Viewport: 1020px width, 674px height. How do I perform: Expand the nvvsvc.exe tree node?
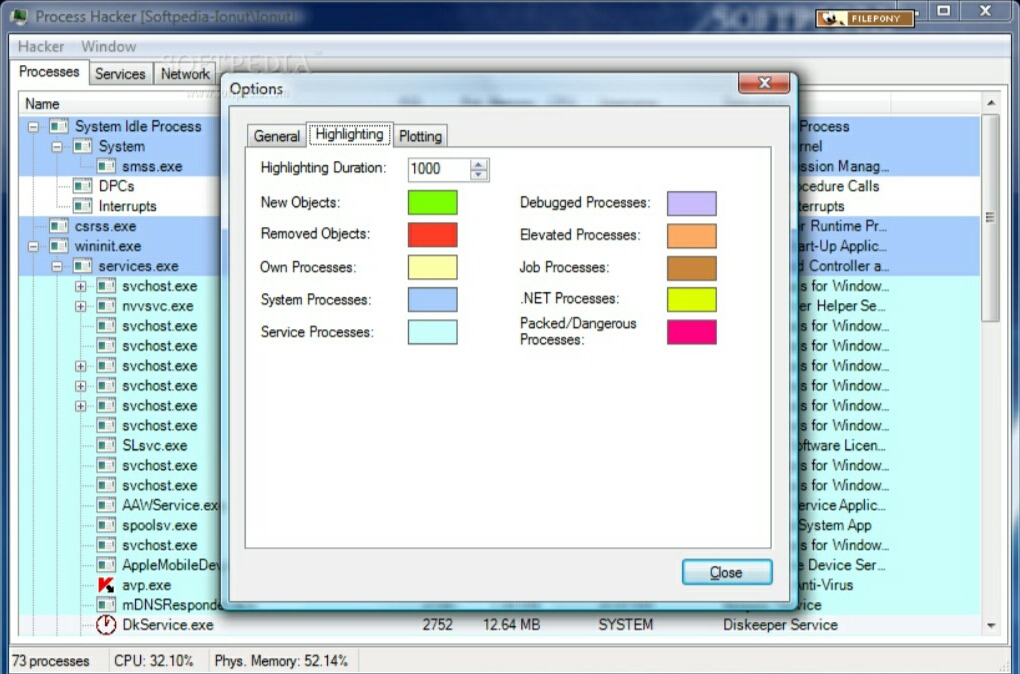click(x=81, y=306)
